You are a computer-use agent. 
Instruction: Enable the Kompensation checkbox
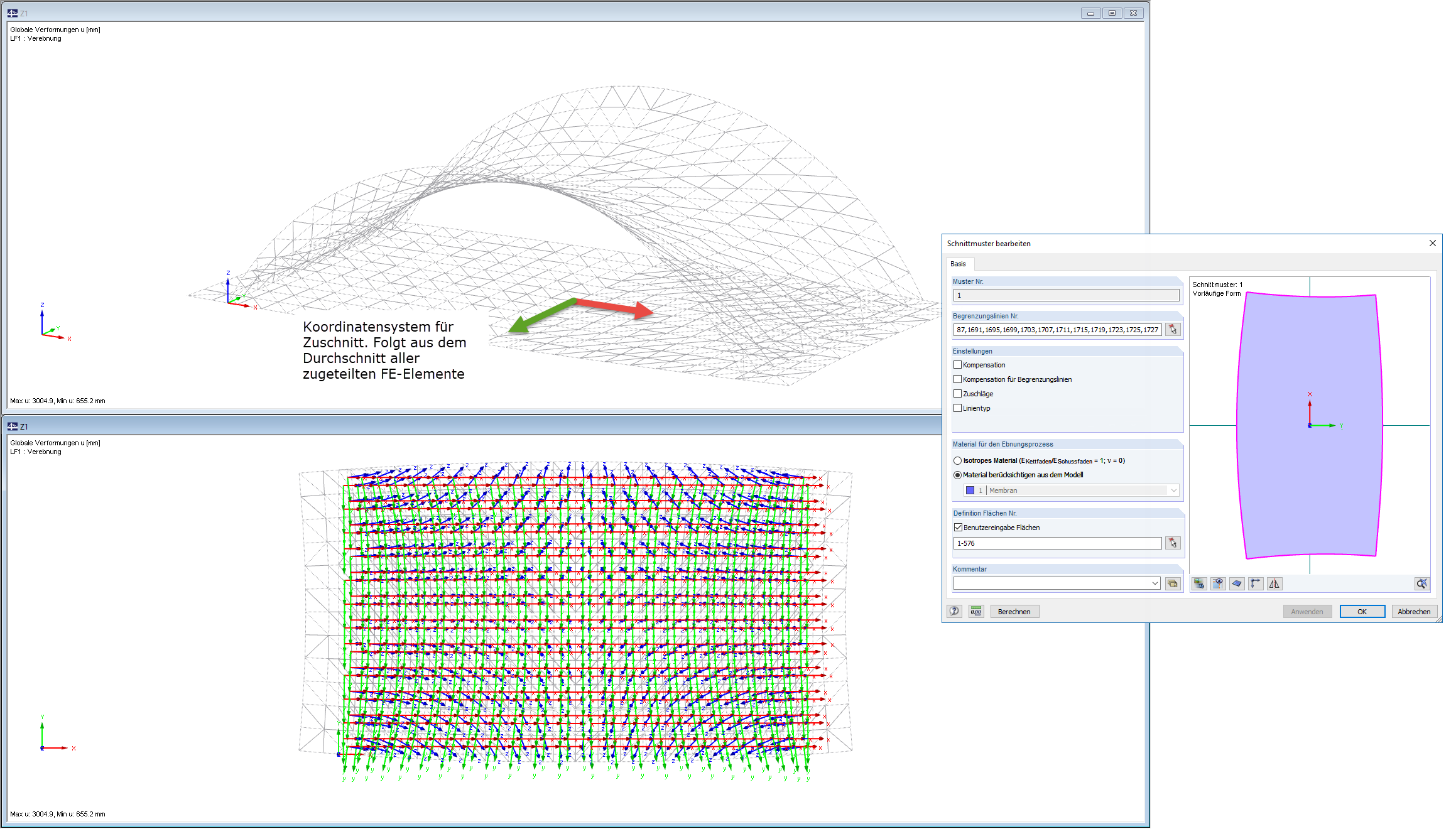[958, 364]
